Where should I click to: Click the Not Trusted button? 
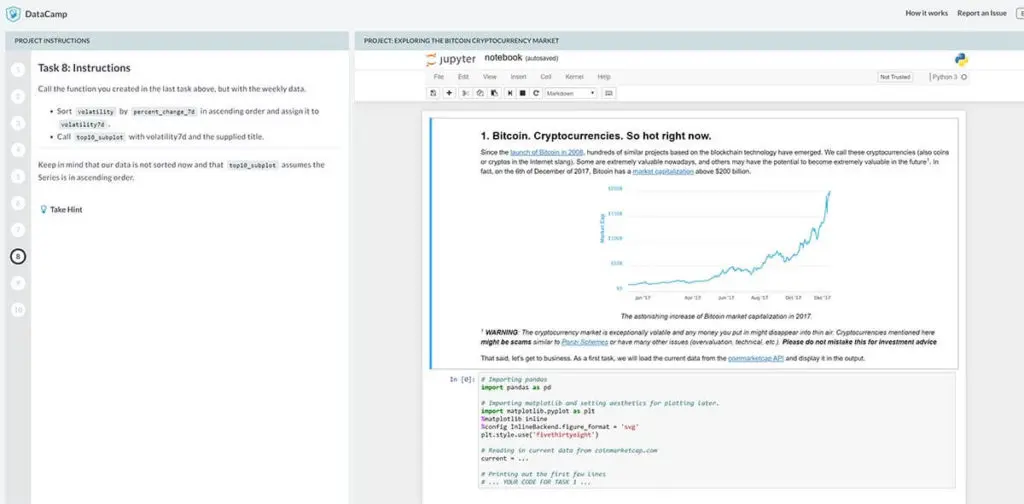(895, 77)
